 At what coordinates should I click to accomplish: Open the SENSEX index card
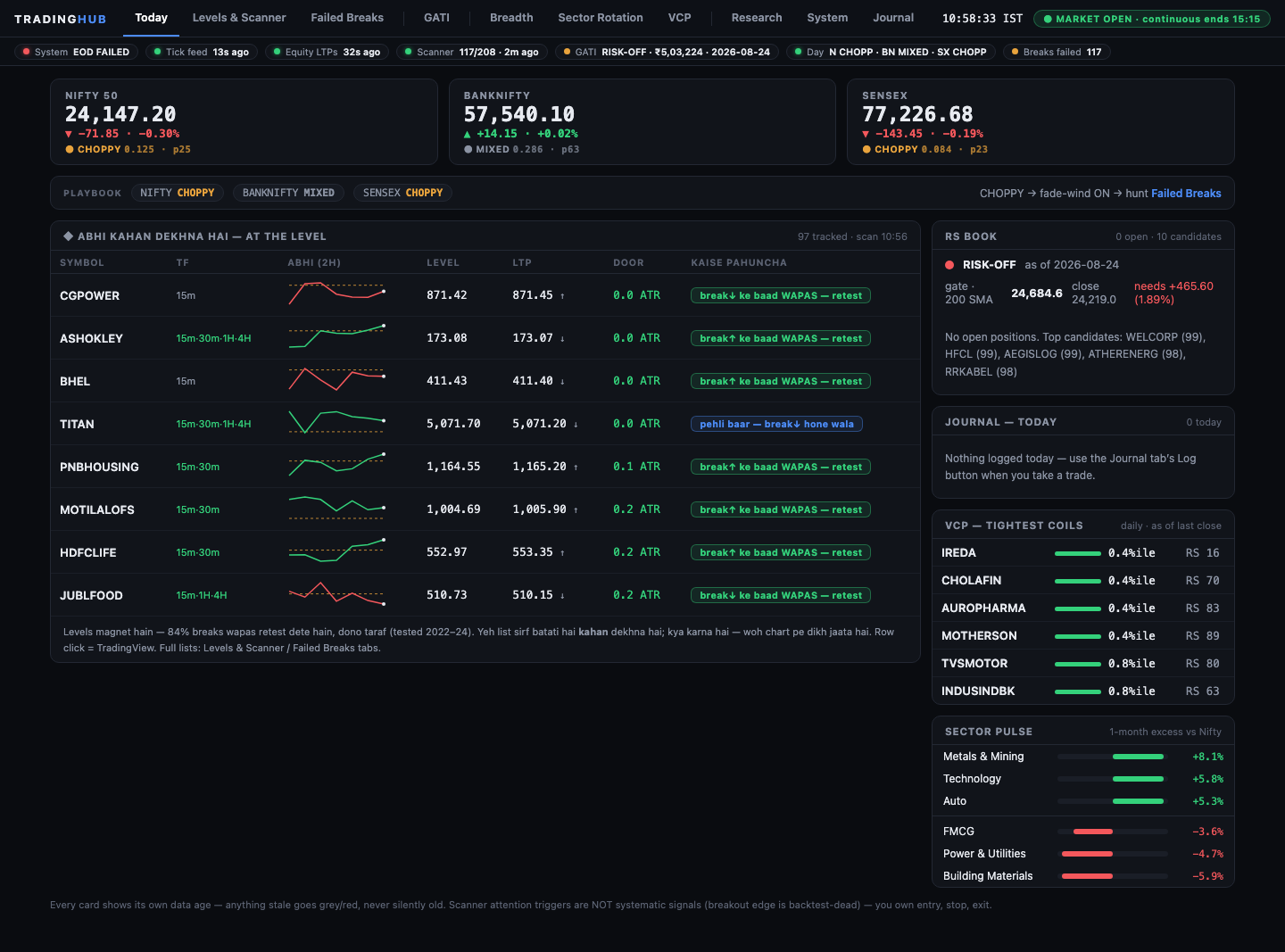tap(1040, 122)
